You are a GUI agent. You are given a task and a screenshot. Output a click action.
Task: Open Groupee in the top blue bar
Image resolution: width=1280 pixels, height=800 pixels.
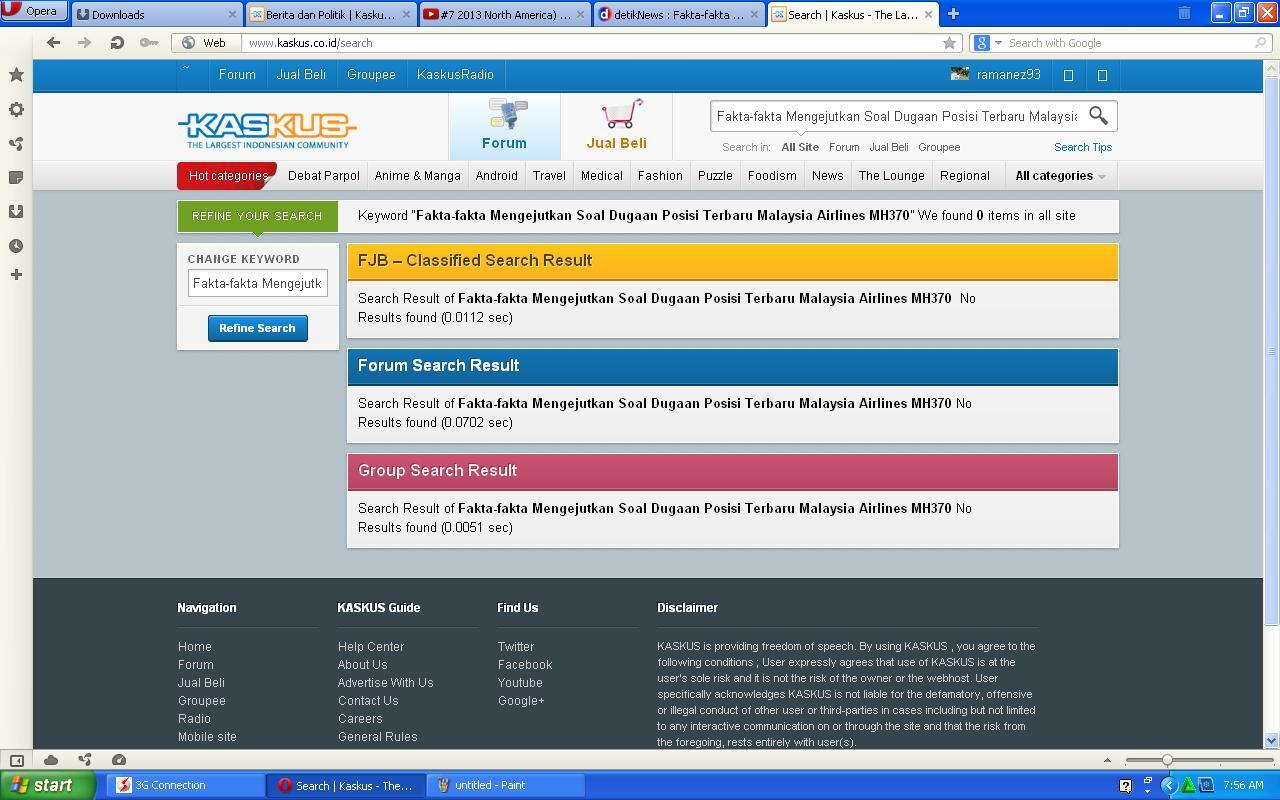371,75
